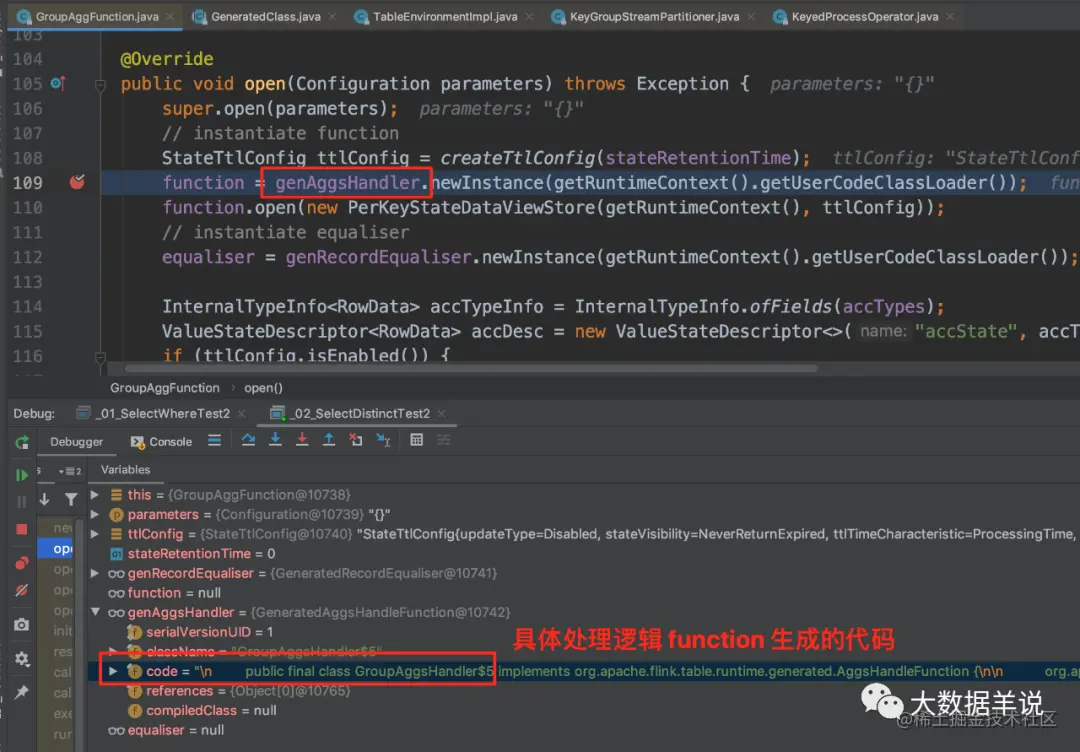Click GroupAggFunction in breadcrumb bar
Viewport: 1080px width, 752px height.
[165, 388]
